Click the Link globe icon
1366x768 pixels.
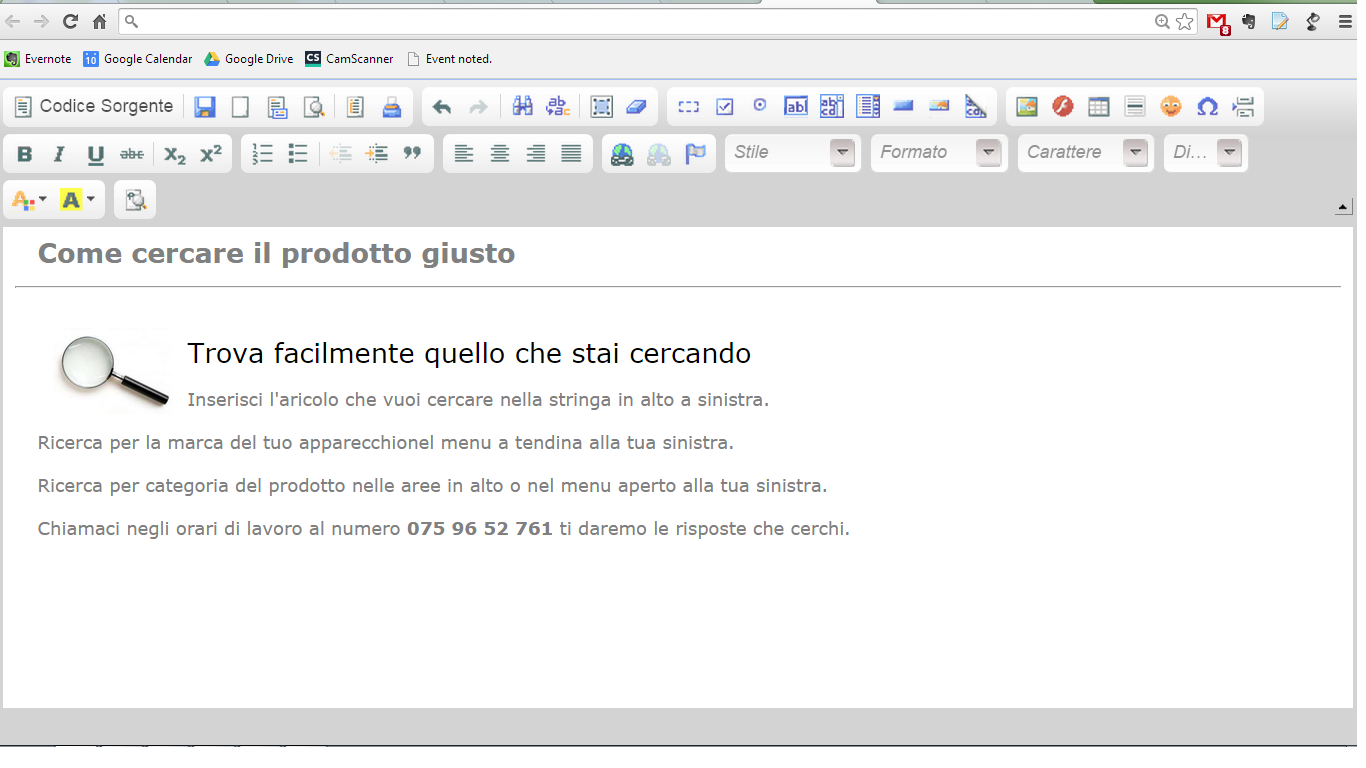[623, 154]
